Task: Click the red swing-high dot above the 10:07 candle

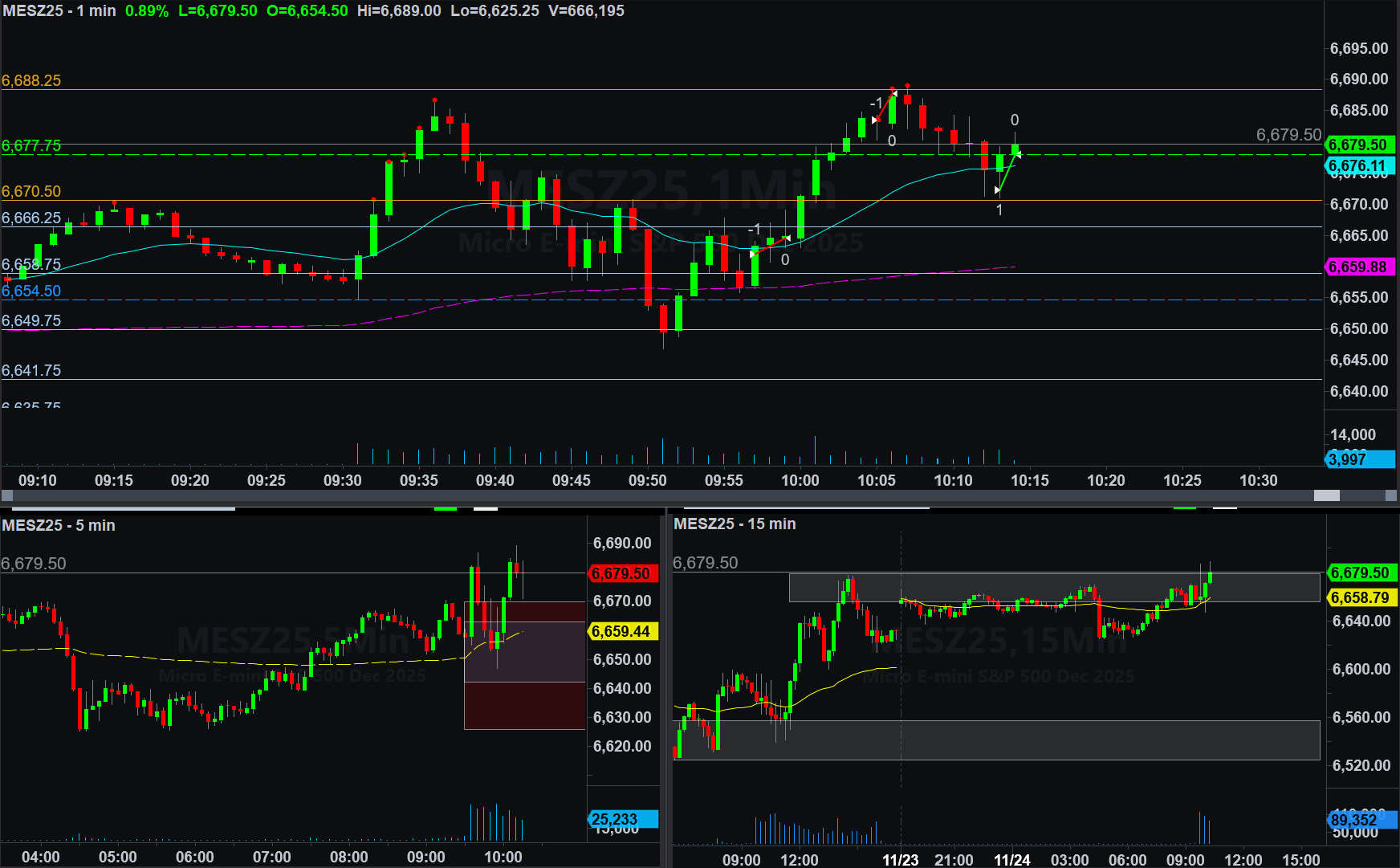Action: (x=907, y=85)
